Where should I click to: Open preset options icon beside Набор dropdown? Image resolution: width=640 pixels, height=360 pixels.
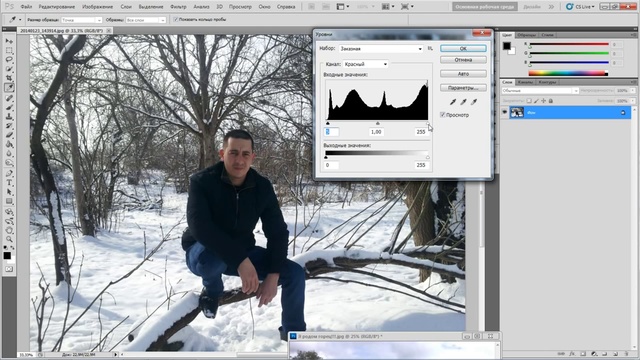430,48
